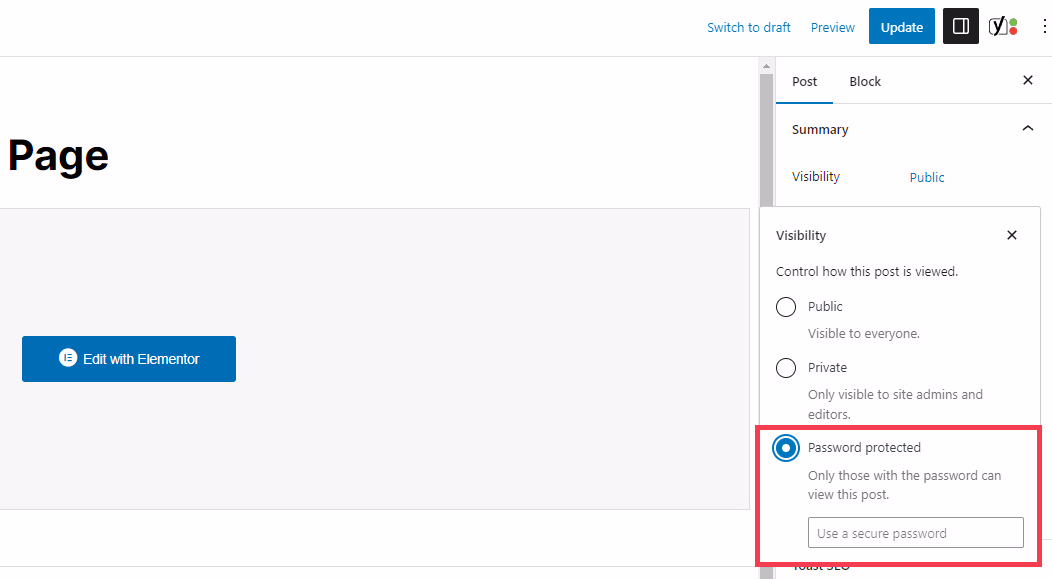Select the Public visibility option

tap(786, 306)
